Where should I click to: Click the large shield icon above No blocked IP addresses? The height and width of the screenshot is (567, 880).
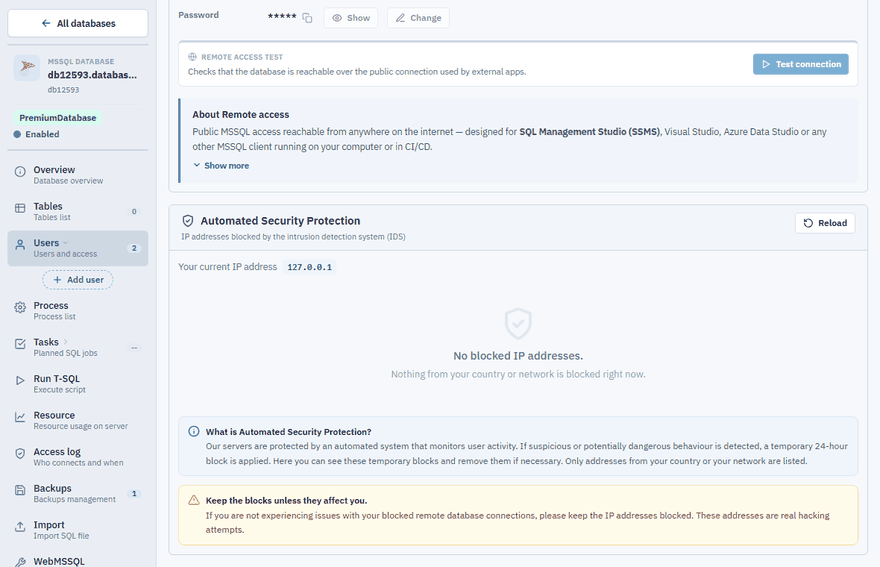pyautogui.click(x=518, y=323)
